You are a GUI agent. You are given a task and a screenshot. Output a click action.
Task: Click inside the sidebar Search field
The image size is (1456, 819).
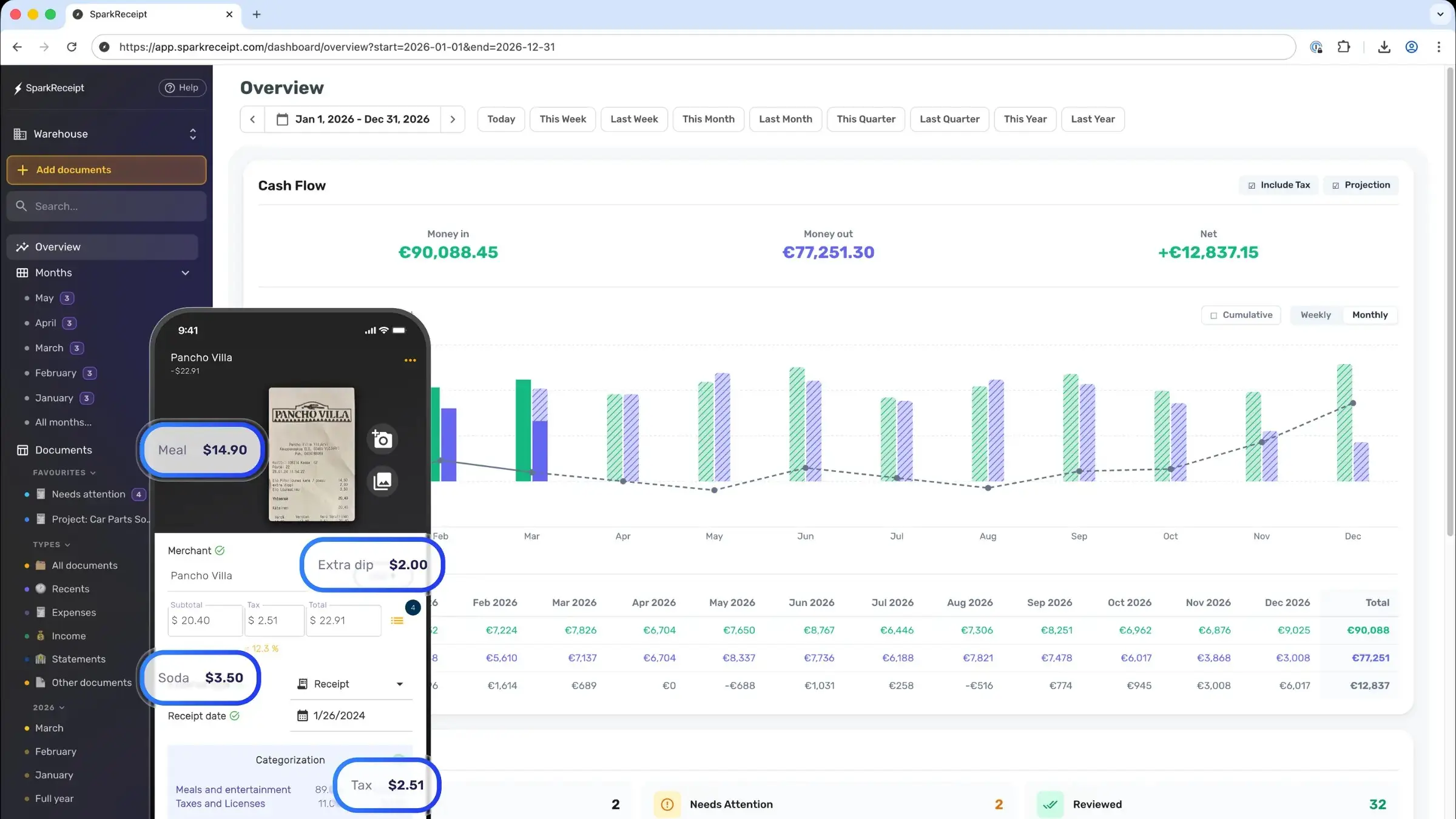[106, 206]
